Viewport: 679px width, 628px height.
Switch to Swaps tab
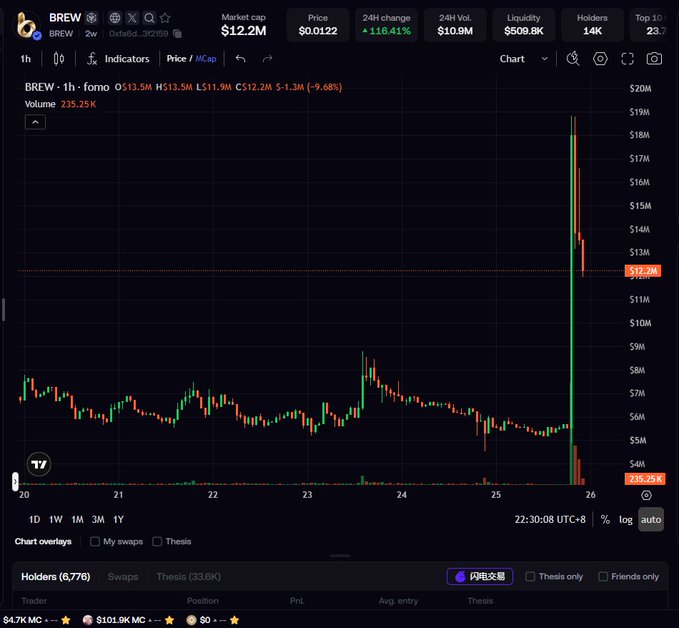123,577
